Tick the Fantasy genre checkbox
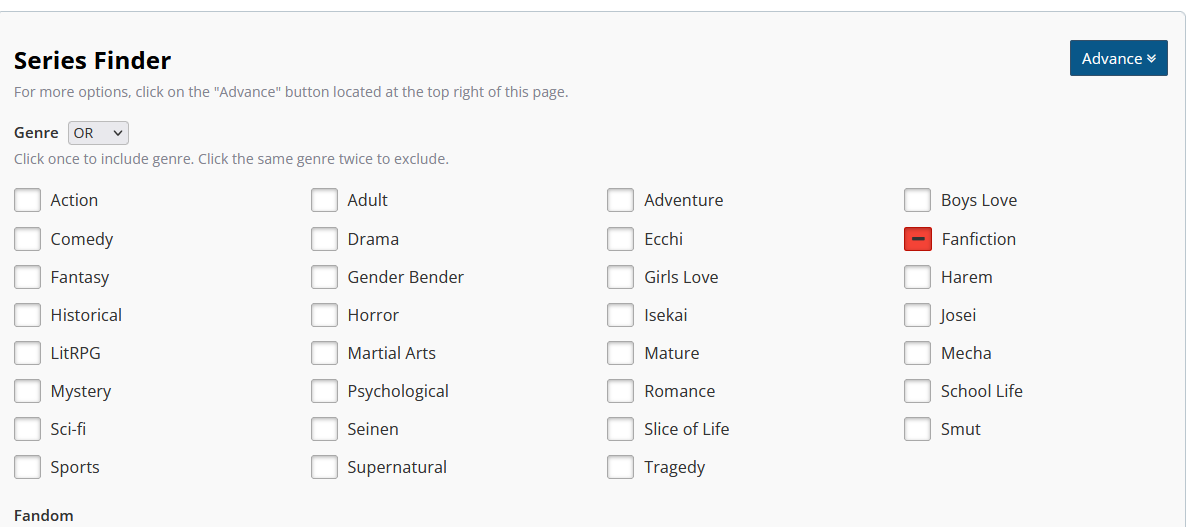The image size is (1190, 527). pos(28,277)
